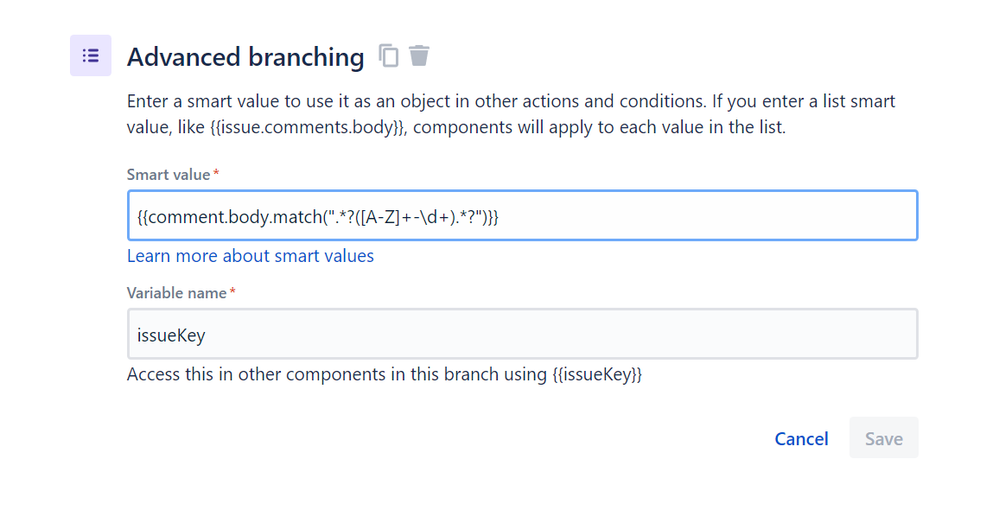The height and width of the screenshot is (524, 999).
Task: Click the Access this in other components note
Action: (384, 374)
